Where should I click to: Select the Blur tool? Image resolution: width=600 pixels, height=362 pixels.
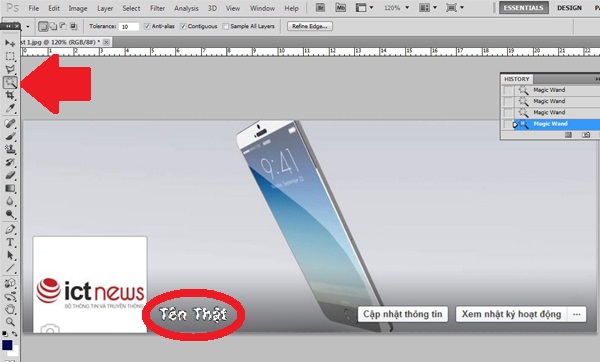click(10, 201)
